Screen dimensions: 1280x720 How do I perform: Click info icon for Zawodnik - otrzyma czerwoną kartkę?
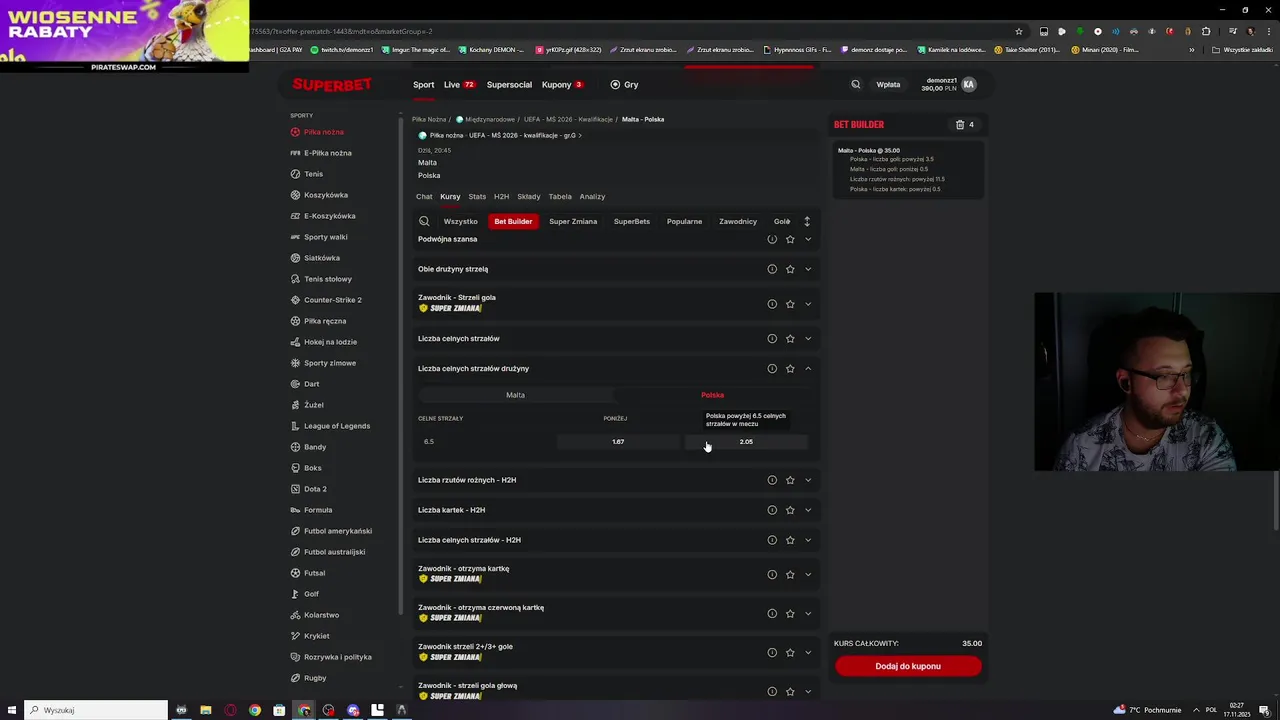pos(772,613)
